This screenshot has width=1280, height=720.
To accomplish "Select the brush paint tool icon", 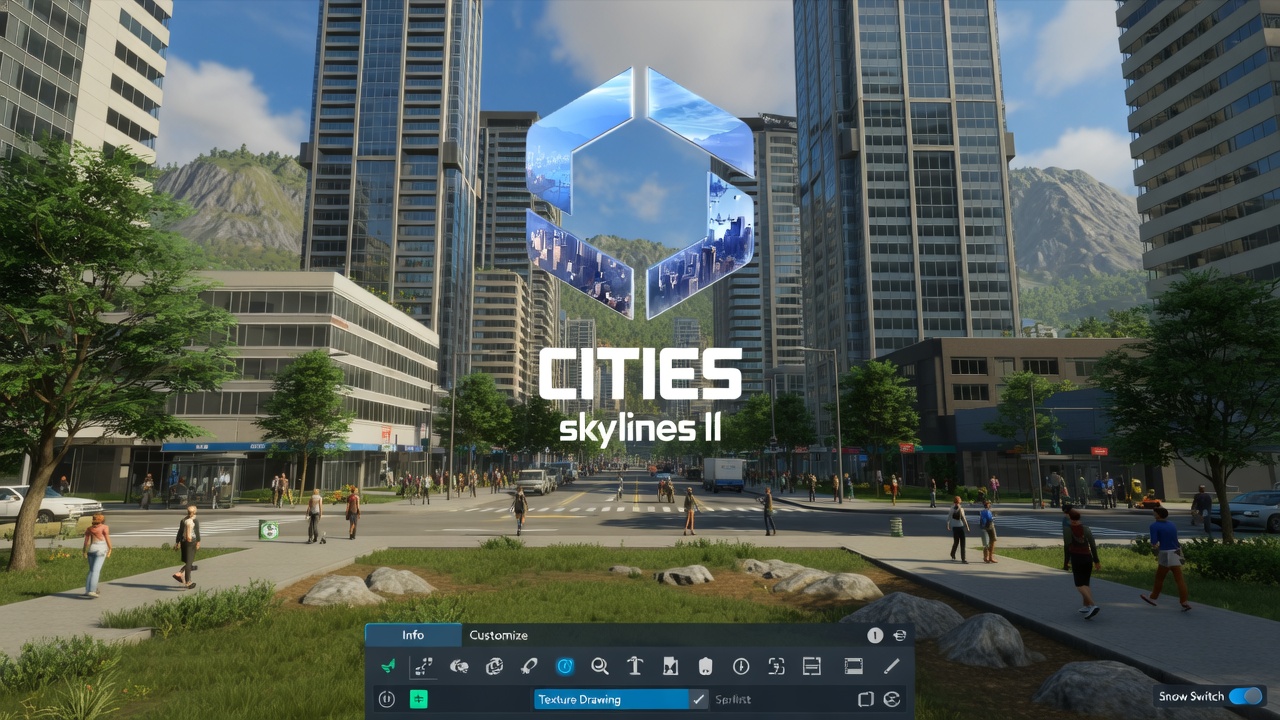I will [x=529, y=666].
